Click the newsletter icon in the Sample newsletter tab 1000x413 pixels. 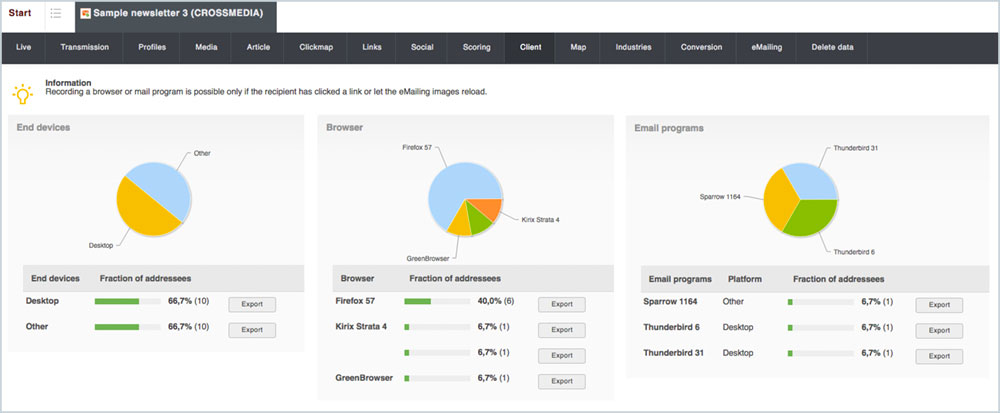point(86,14)
